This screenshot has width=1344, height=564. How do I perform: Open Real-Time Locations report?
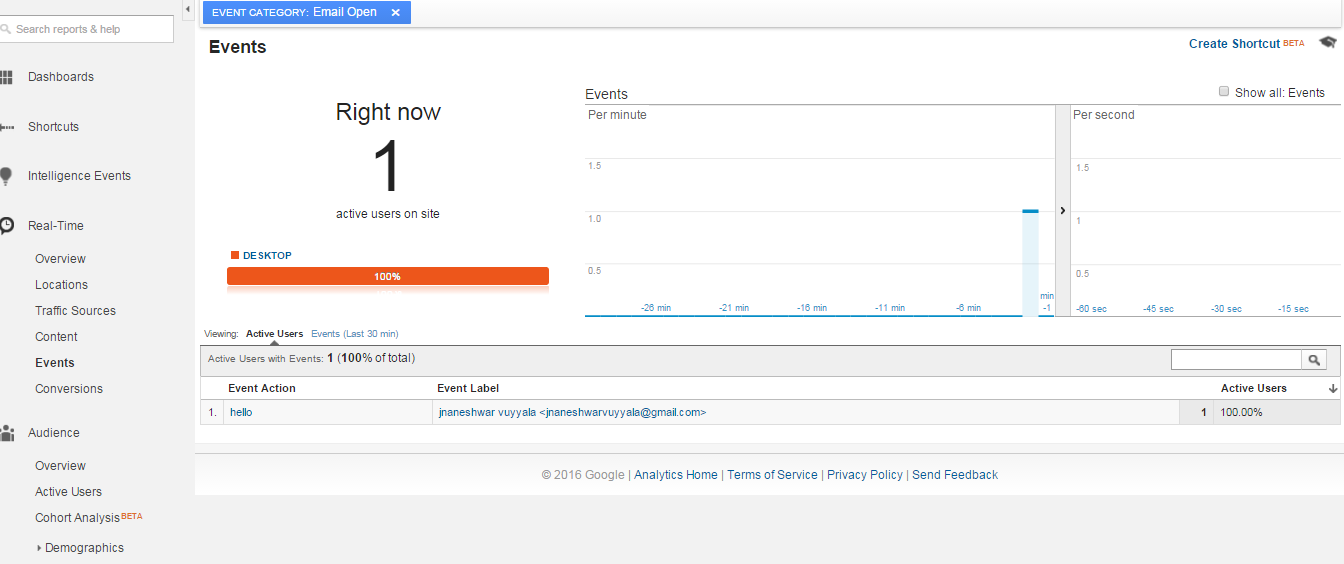click(61, 285)
